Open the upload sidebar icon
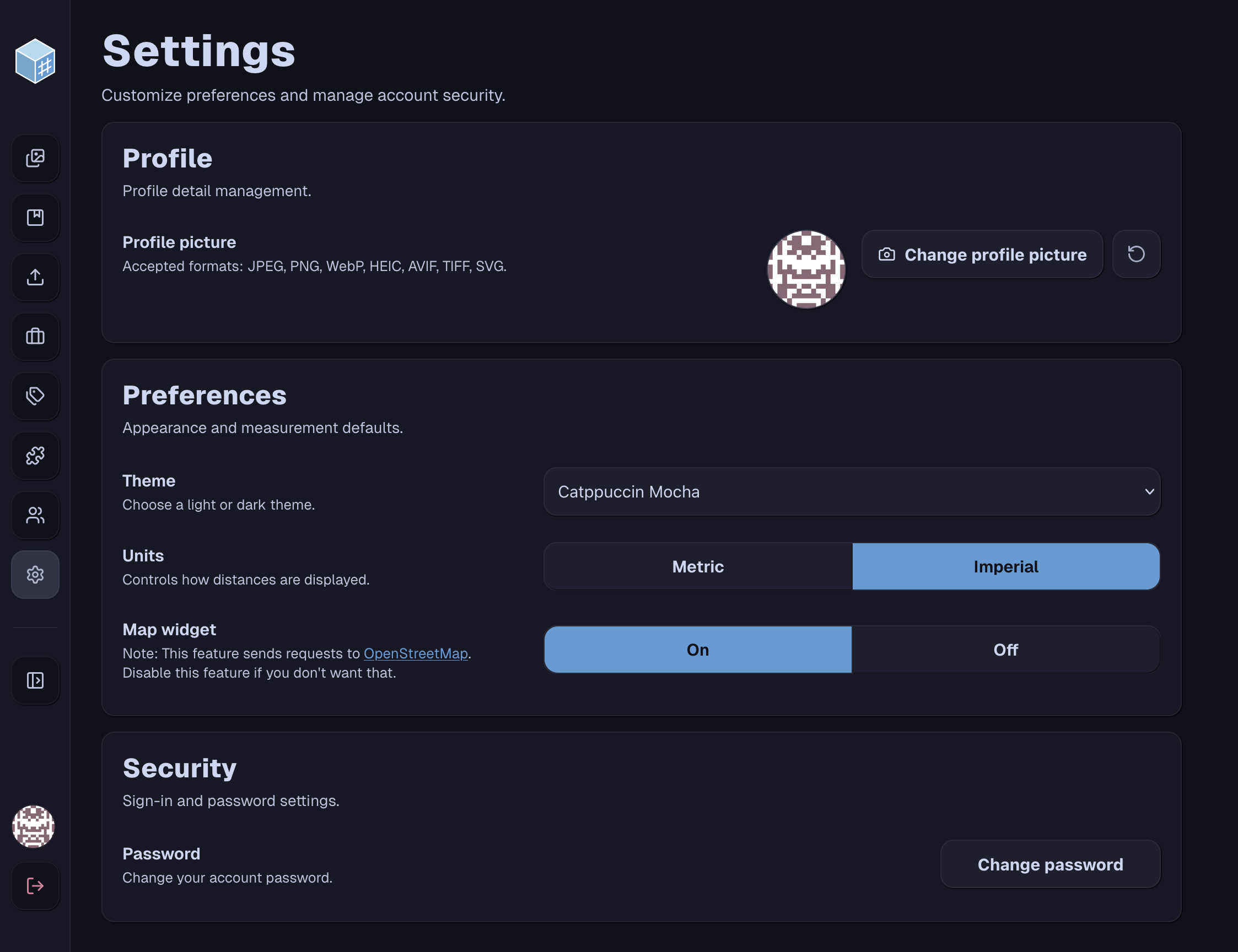1238x952 pixels. point(35,277)
